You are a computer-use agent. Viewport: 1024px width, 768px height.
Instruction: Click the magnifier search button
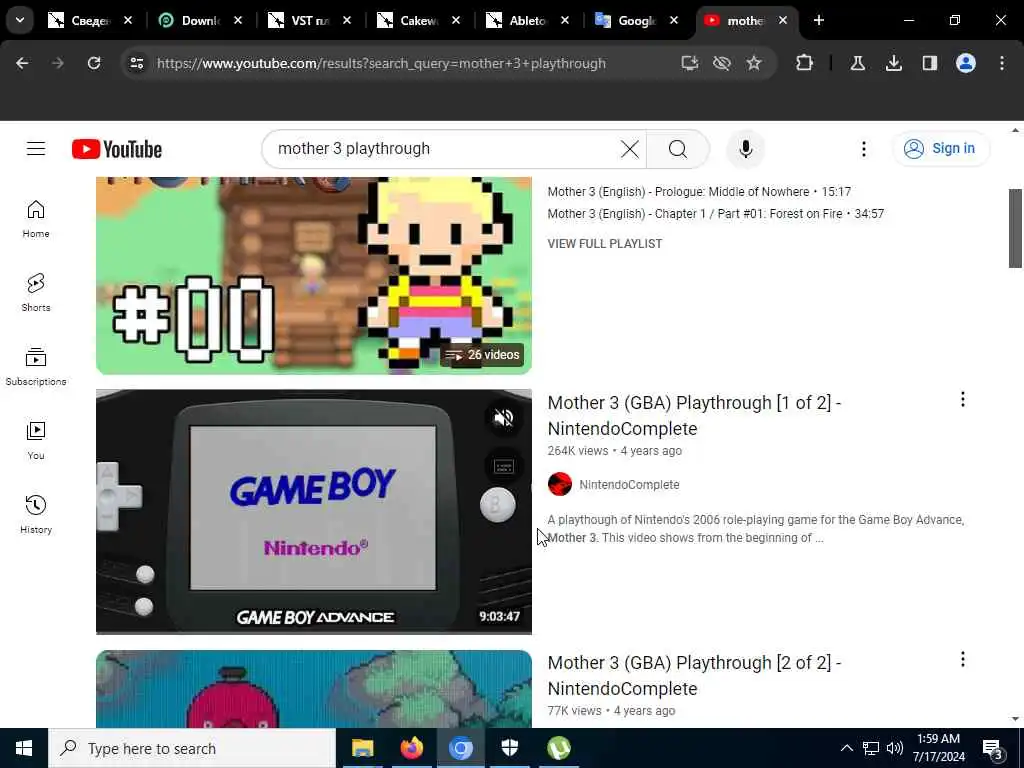[x=678, y=149]
